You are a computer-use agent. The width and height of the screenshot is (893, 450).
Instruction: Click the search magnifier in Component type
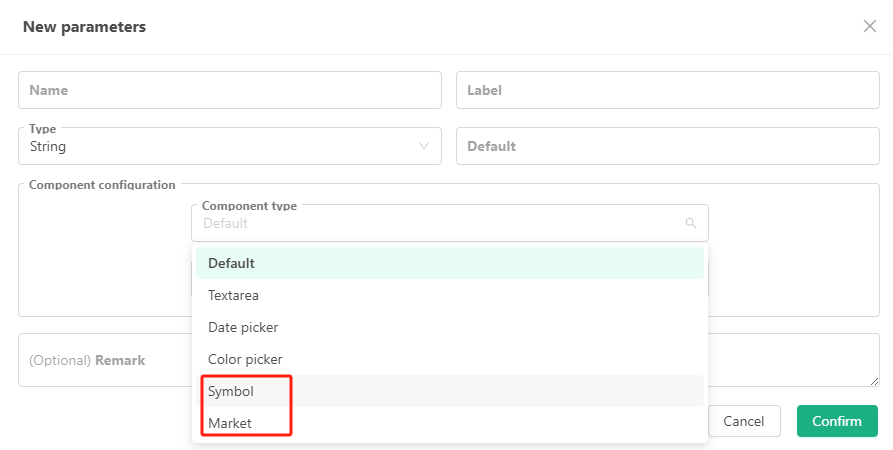point(690,223)
